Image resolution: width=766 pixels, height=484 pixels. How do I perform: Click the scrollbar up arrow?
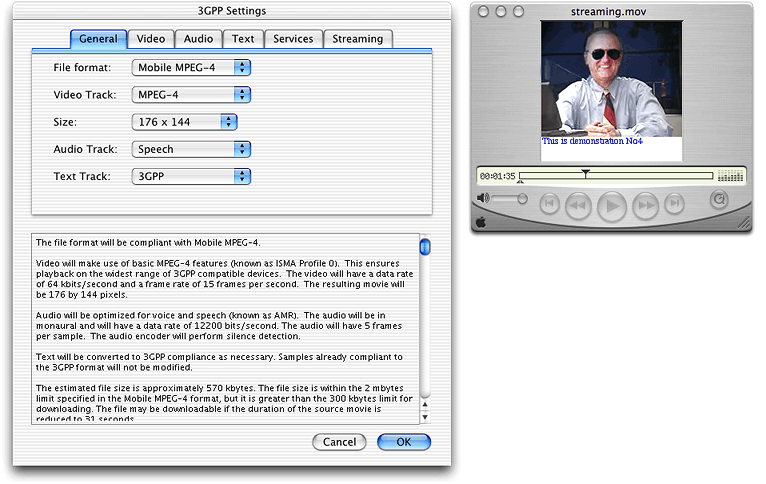425,404
